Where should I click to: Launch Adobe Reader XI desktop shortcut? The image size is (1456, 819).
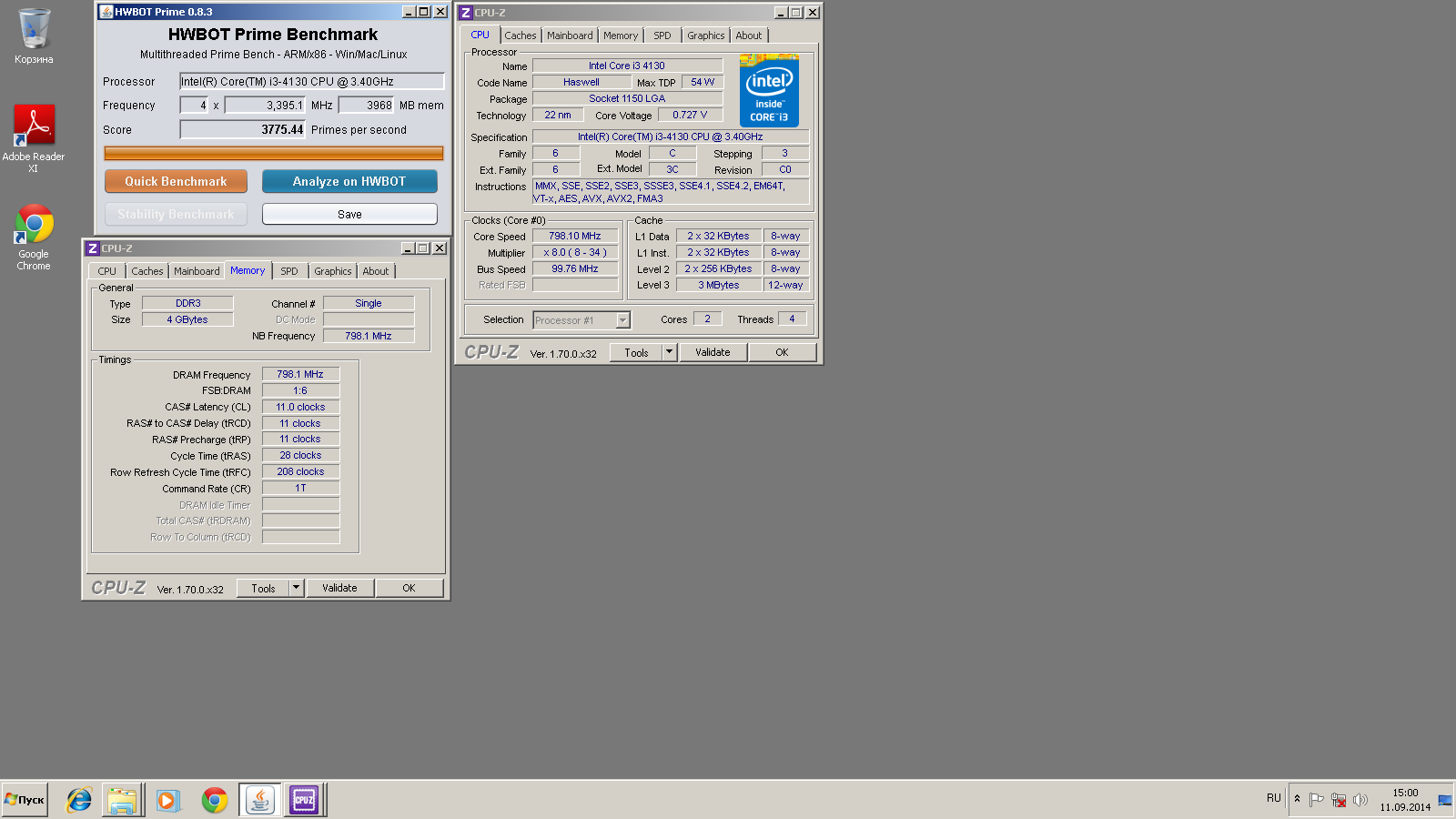point(34,137)
